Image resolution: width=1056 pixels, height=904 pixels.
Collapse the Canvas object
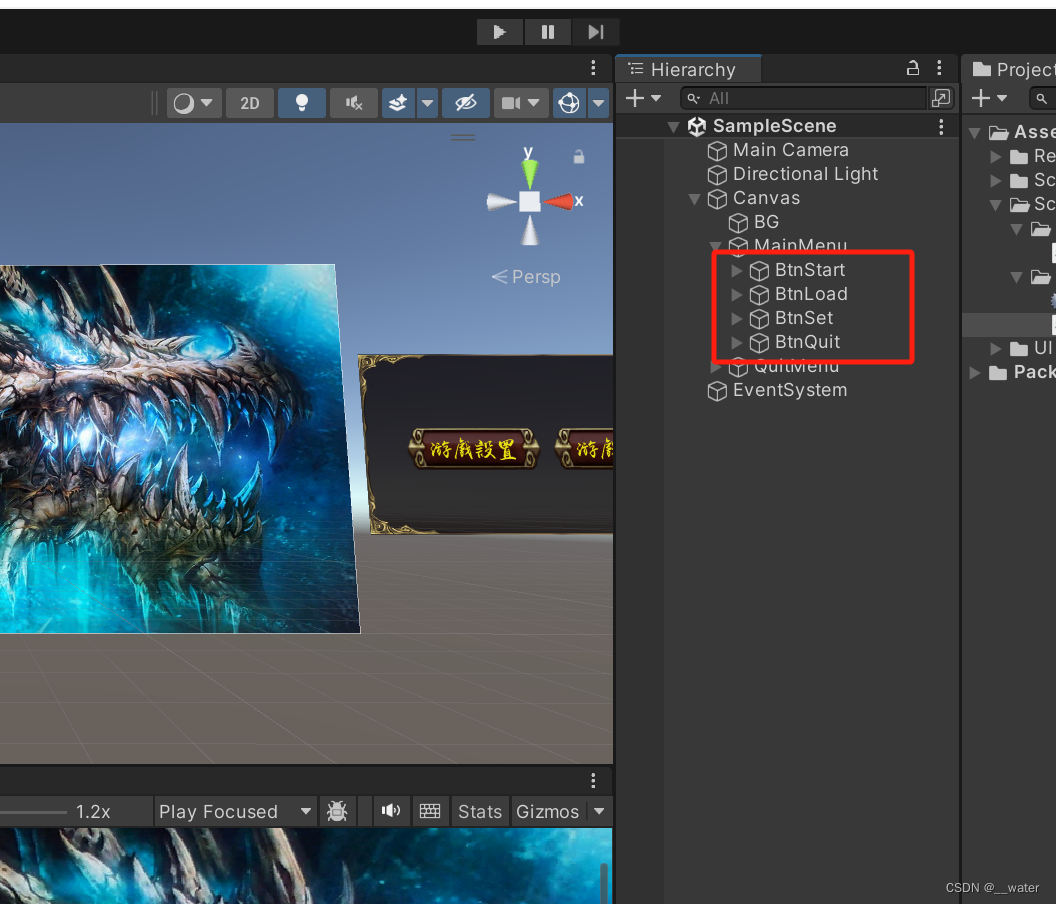tap(694, 199)
